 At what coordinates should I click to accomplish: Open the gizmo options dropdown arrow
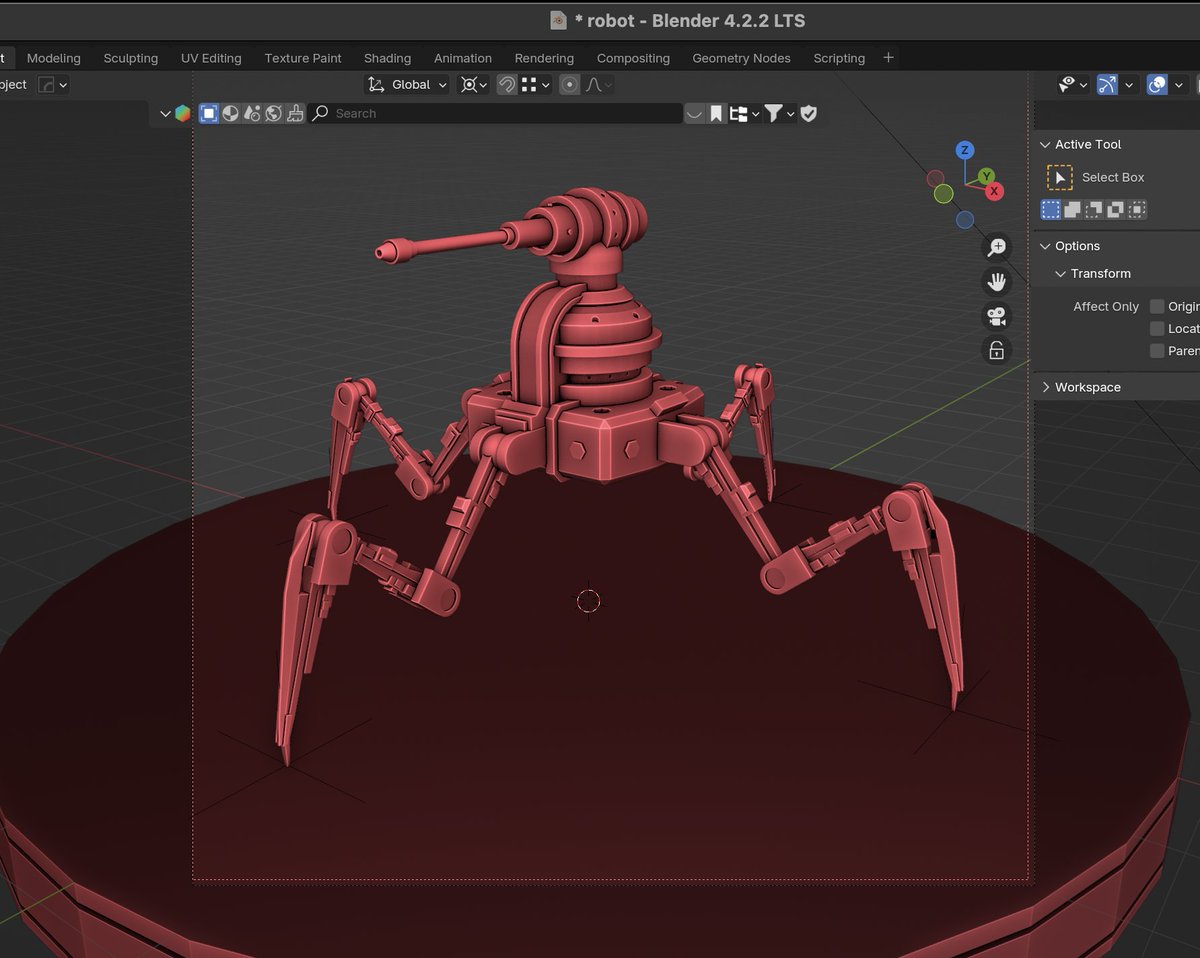pos(1129,85)
